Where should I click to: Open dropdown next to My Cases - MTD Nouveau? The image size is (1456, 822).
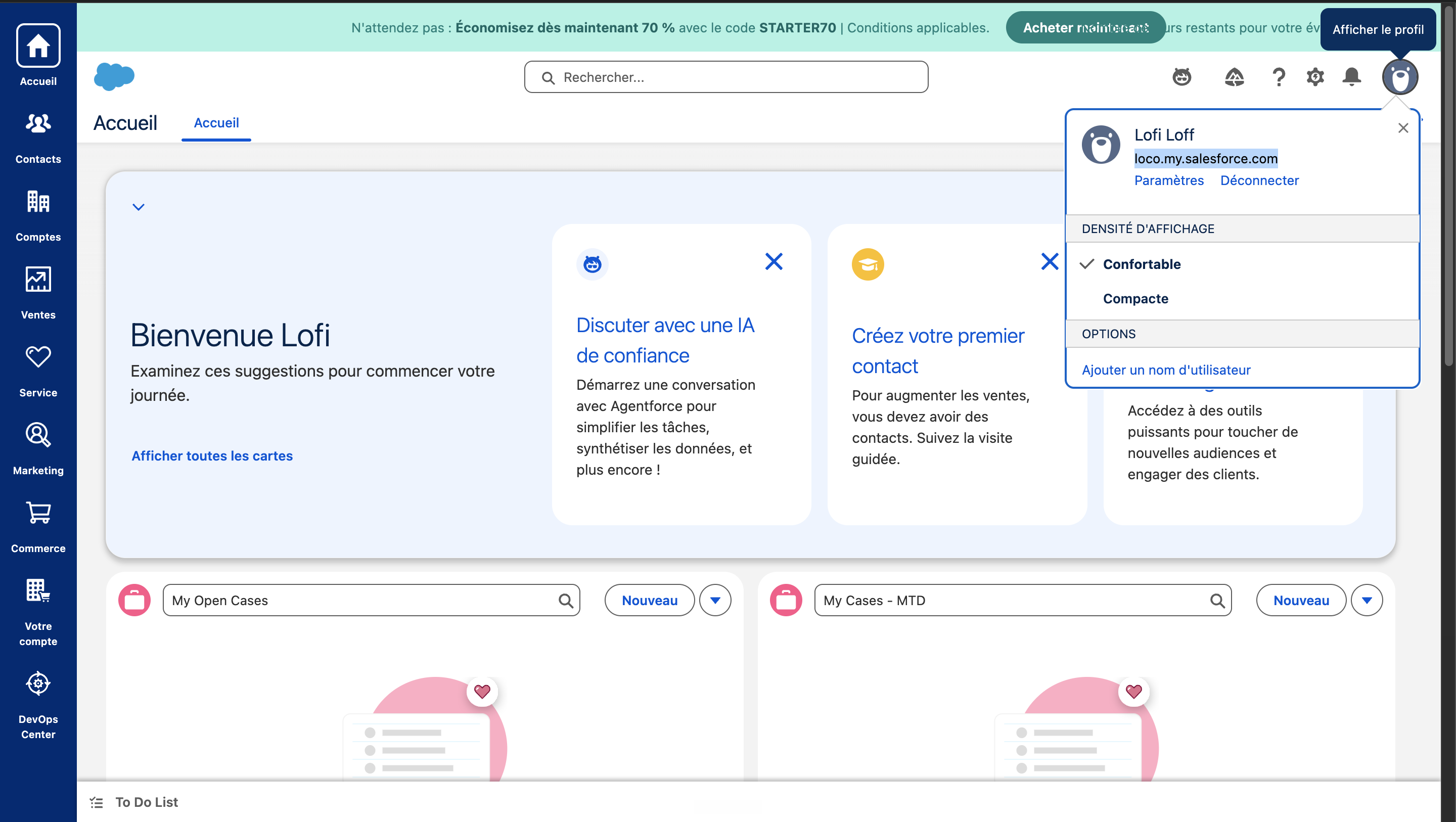pos(1367,601)
